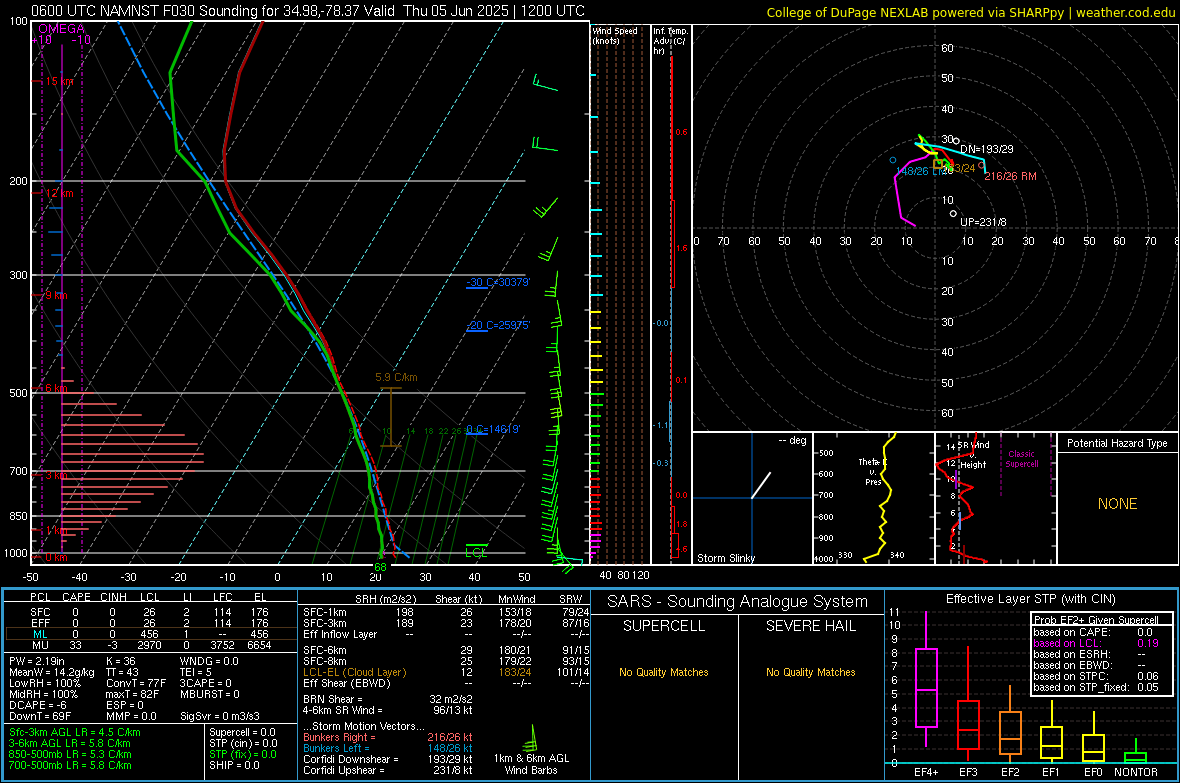Click the 'Storm Slinky' panel label
Screen dimensions: 1180x783
pyautogui.click(x=725, y=558)
